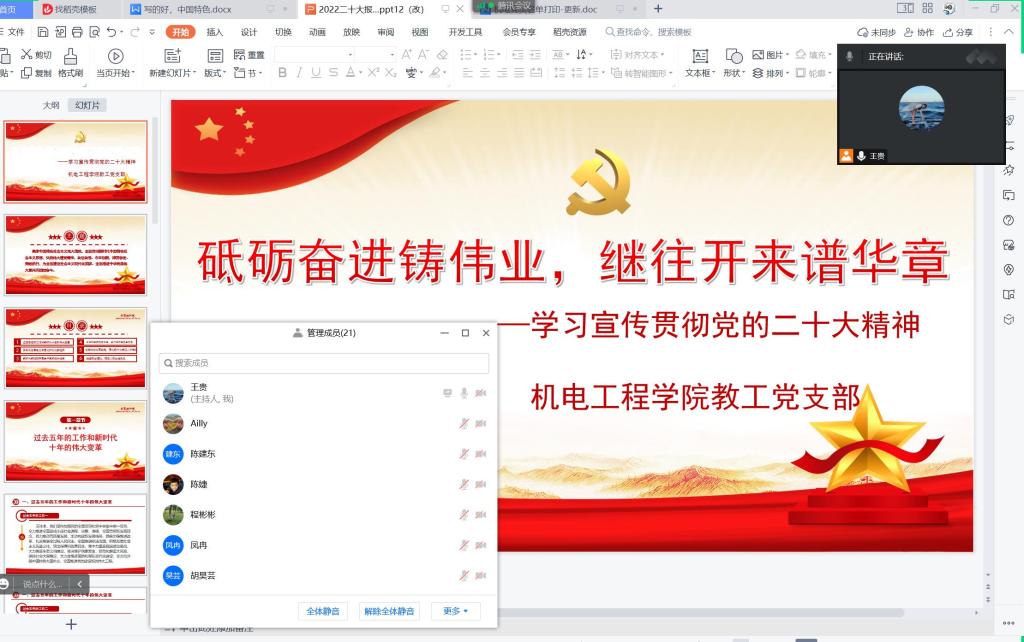The height and width of the screenshot is (642, 1024).
Task: Apply Underline formatting
Action: (x=316, y=72)
